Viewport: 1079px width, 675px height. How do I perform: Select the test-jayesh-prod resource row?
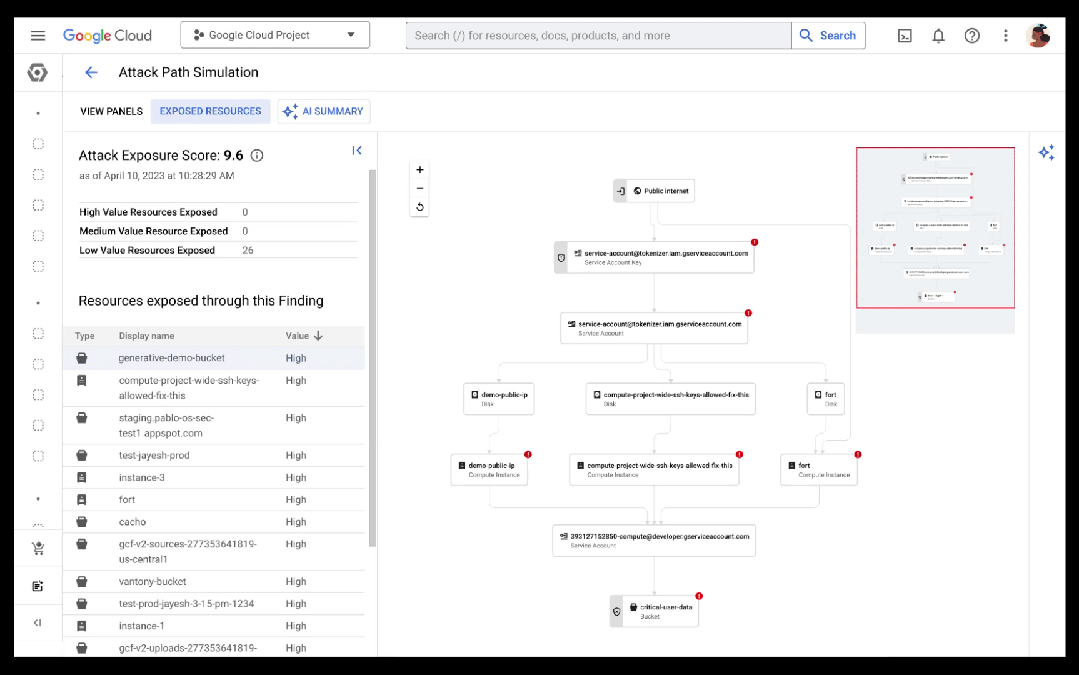click(214, 456)
